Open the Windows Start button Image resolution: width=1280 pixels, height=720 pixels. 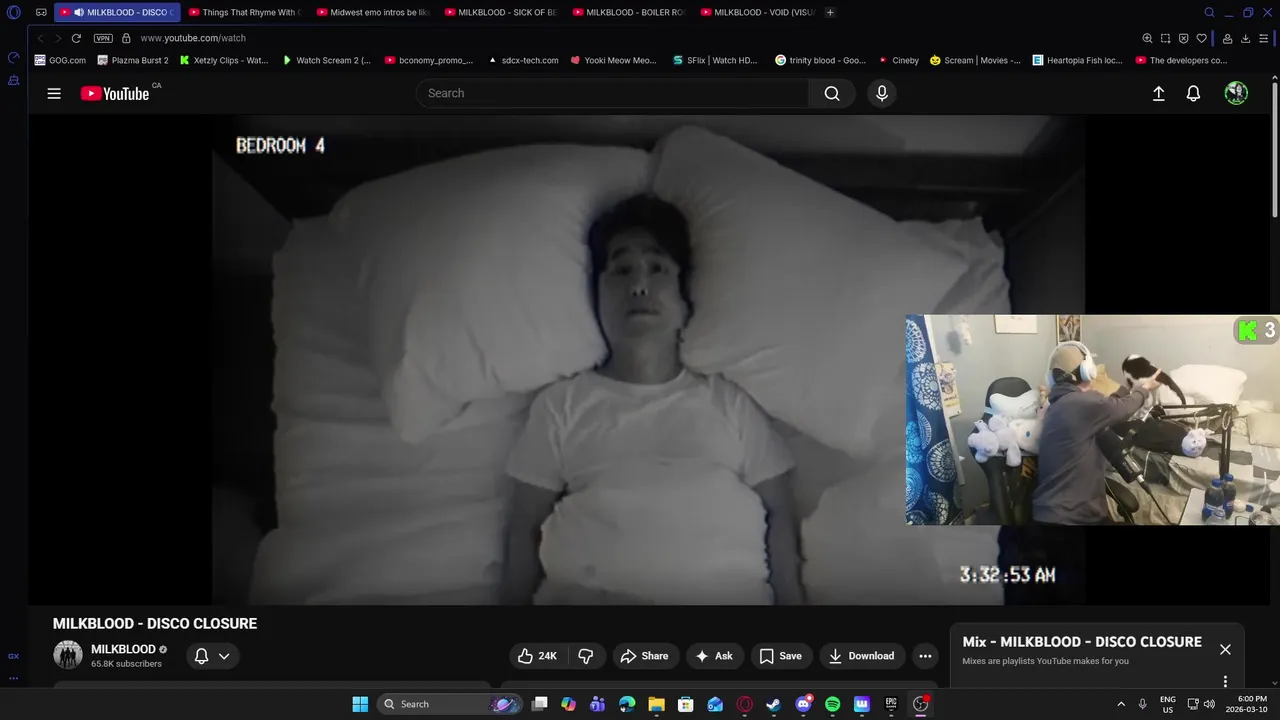[360, 704]
